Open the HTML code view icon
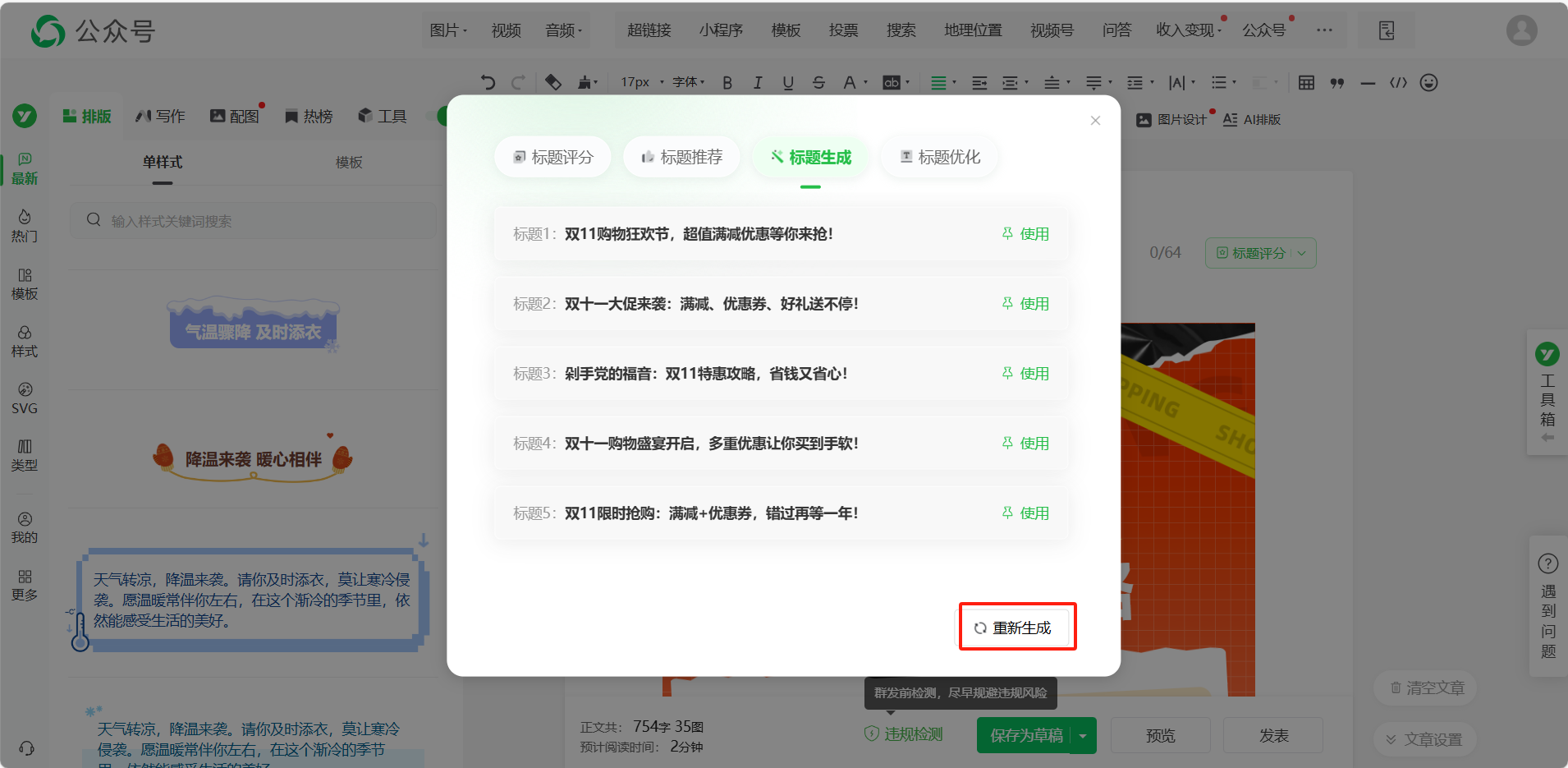This screenshot has height=768, width=1568. [x=1398, y=83]
